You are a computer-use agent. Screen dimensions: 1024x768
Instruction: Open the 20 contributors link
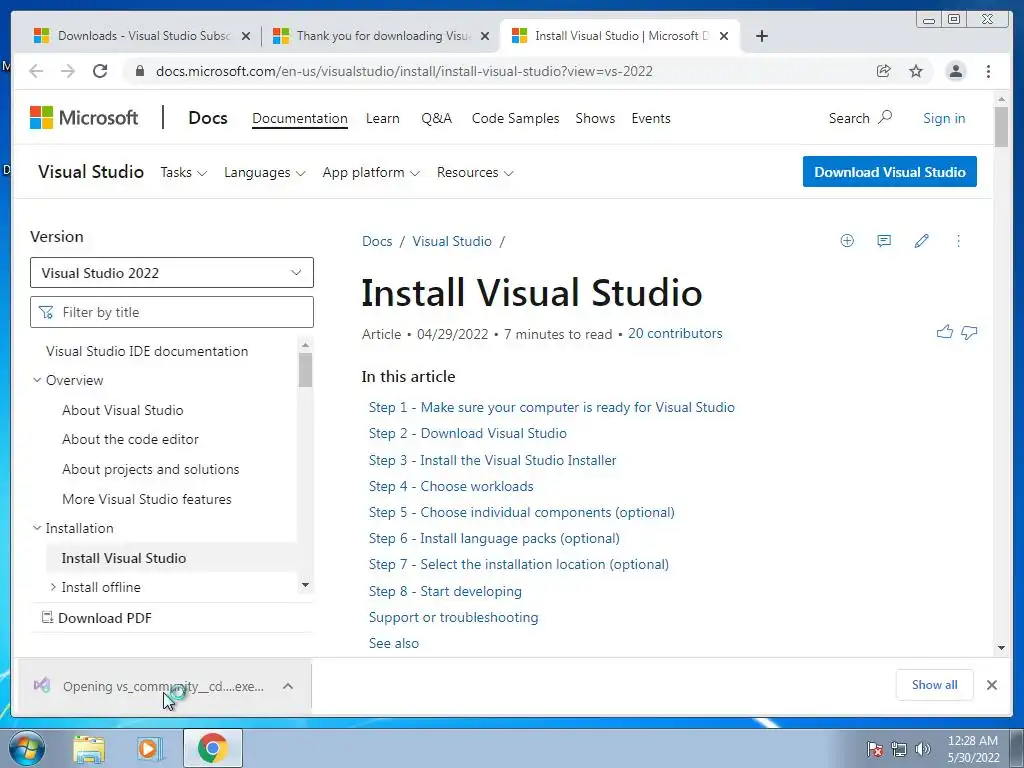click(x=675, y=333)
